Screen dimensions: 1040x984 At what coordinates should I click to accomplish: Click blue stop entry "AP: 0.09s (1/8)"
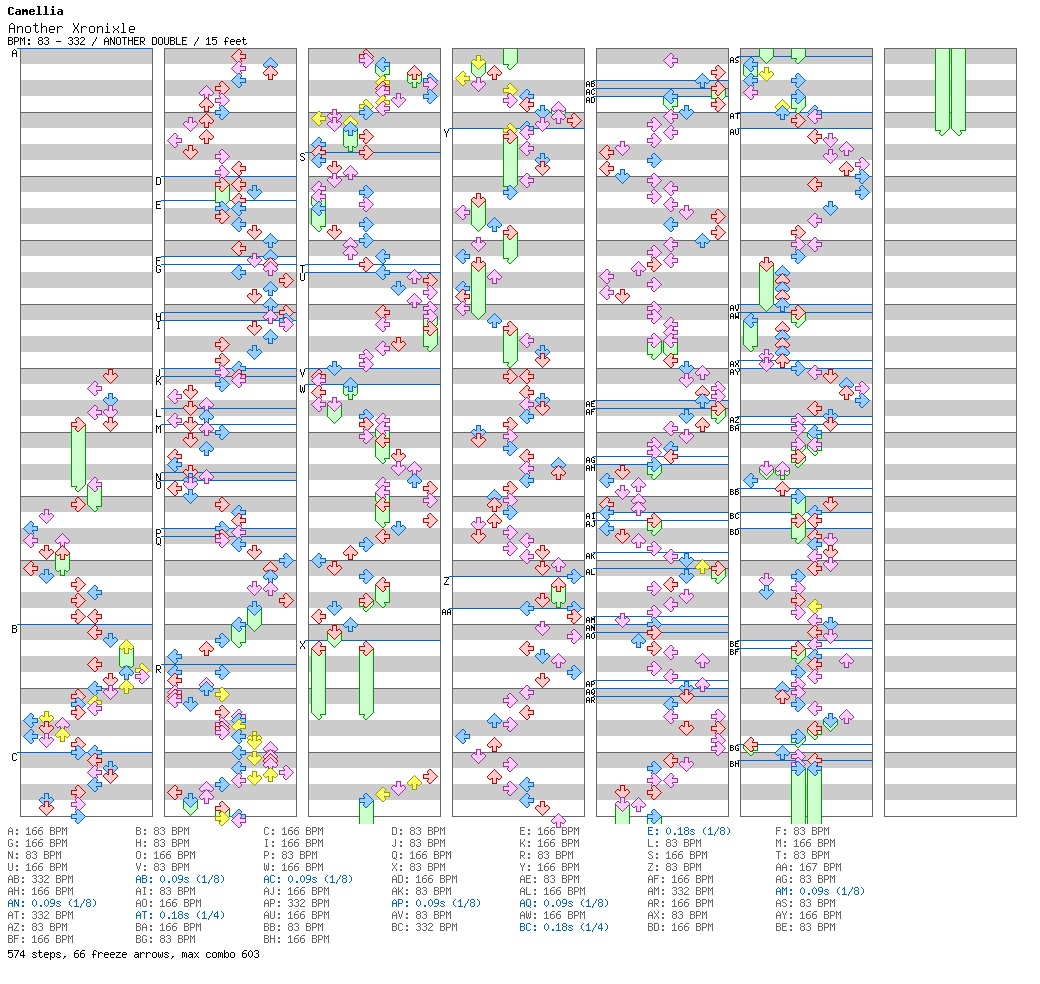click(436, 903)
